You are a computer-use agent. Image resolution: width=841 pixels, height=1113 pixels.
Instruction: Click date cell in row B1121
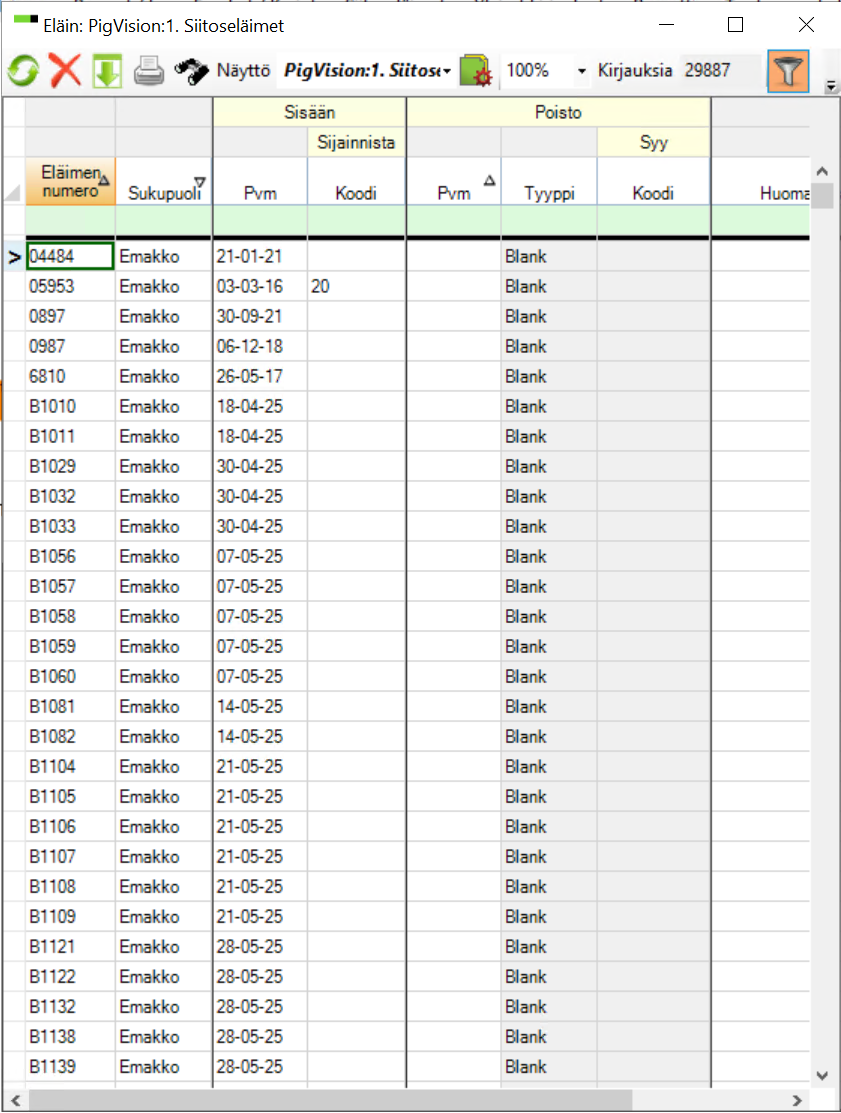tap(260, 946)
